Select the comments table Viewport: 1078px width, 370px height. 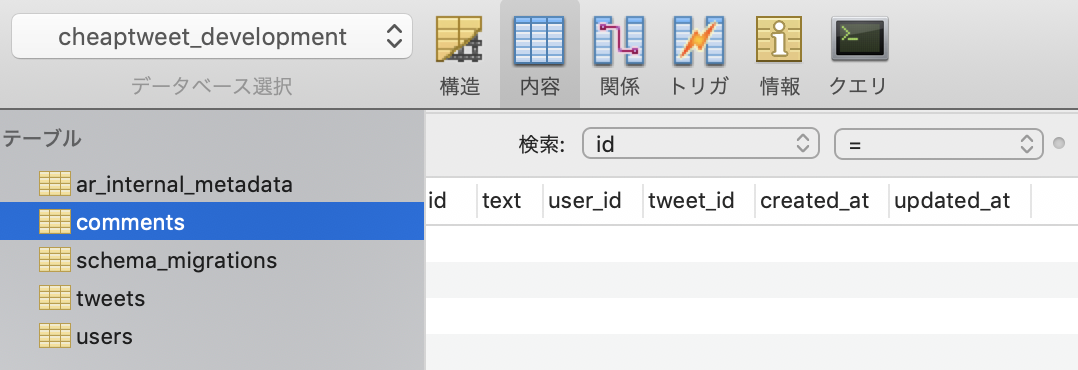coord(212,221)
